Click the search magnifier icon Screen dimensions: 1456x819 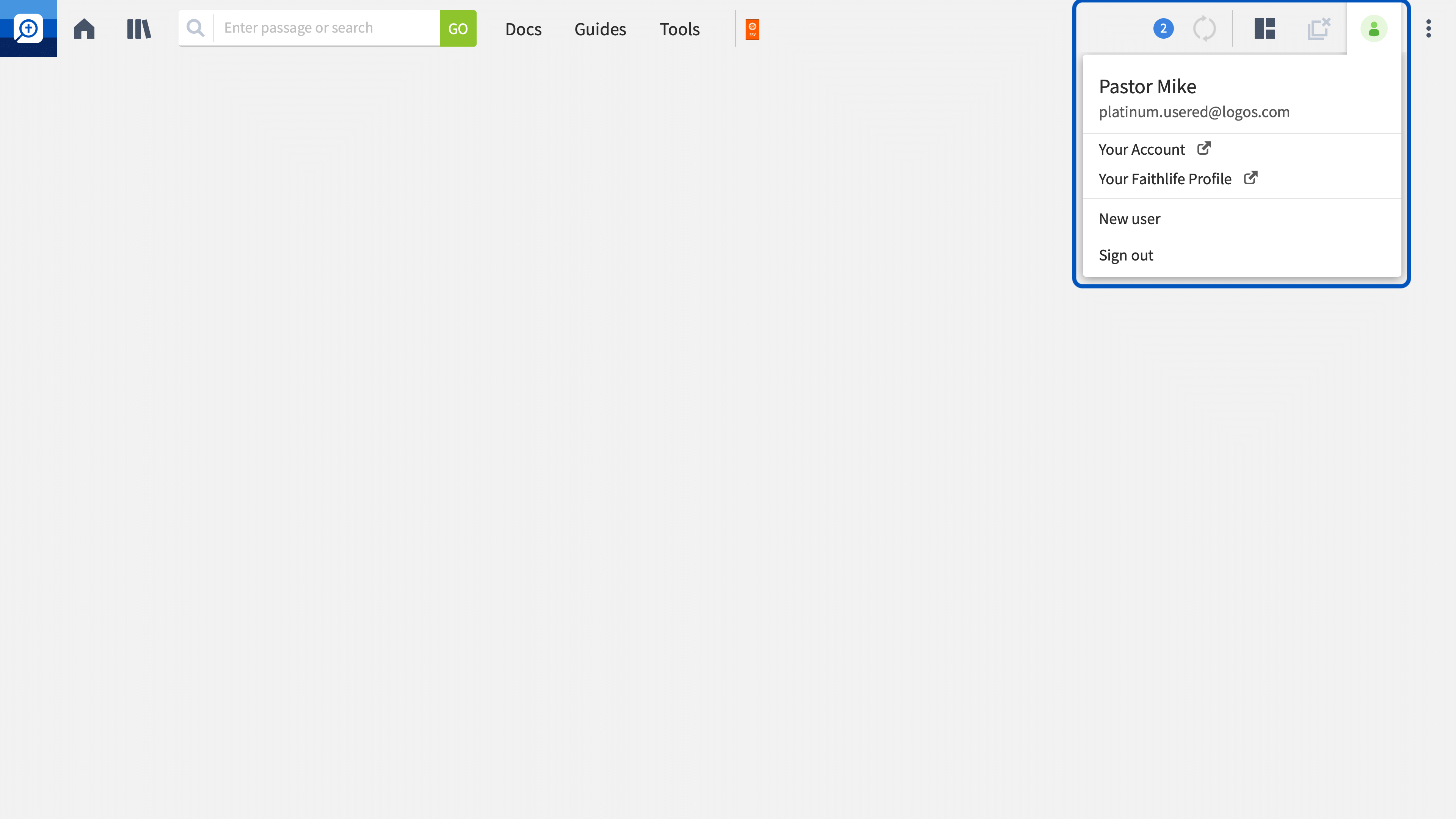click(196, 28)
